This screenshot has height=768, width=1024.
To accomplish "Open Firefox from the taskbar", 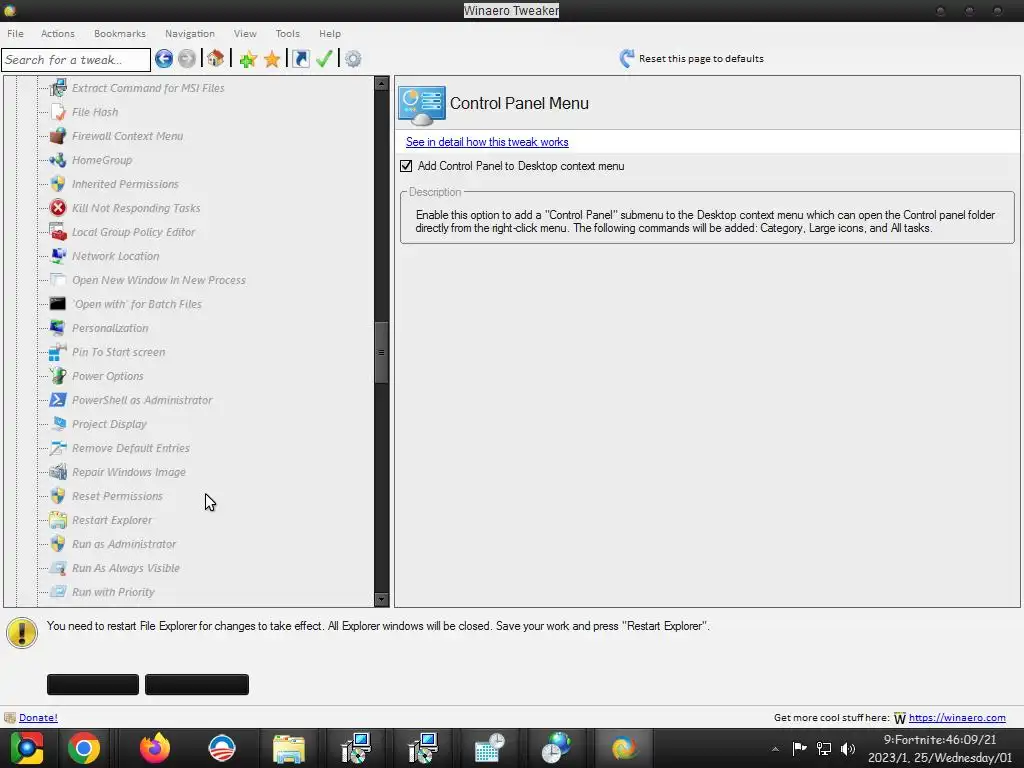I will 155,748.
